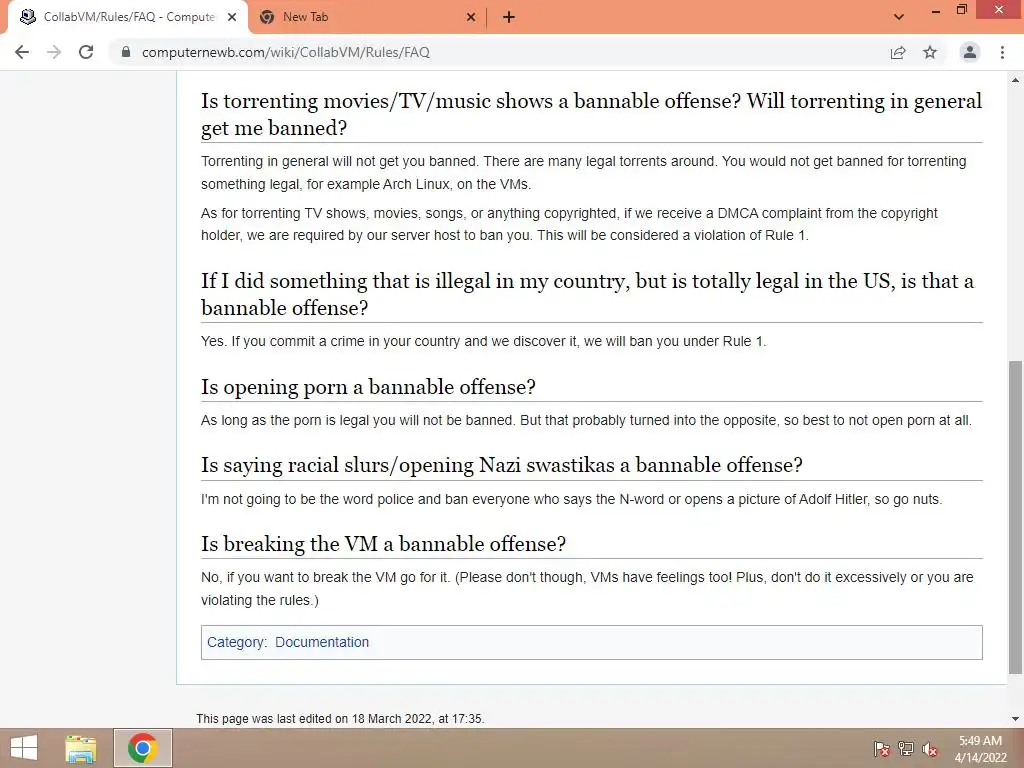Go back to the previous page
Viewport: 1024px width, 768px height.
pos(22,52)
